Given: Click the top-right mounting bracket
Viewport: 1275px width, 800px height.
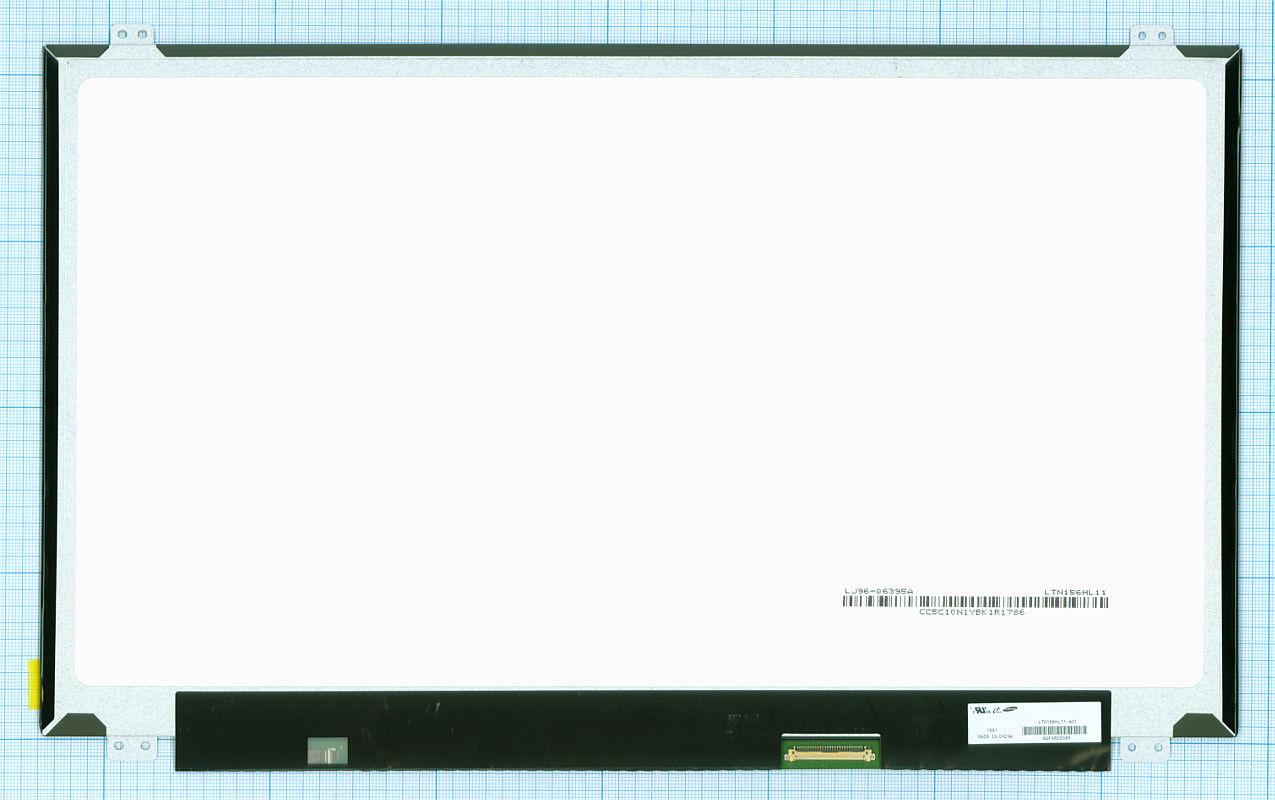Looking at the screenshot, I should (1151, 37).
